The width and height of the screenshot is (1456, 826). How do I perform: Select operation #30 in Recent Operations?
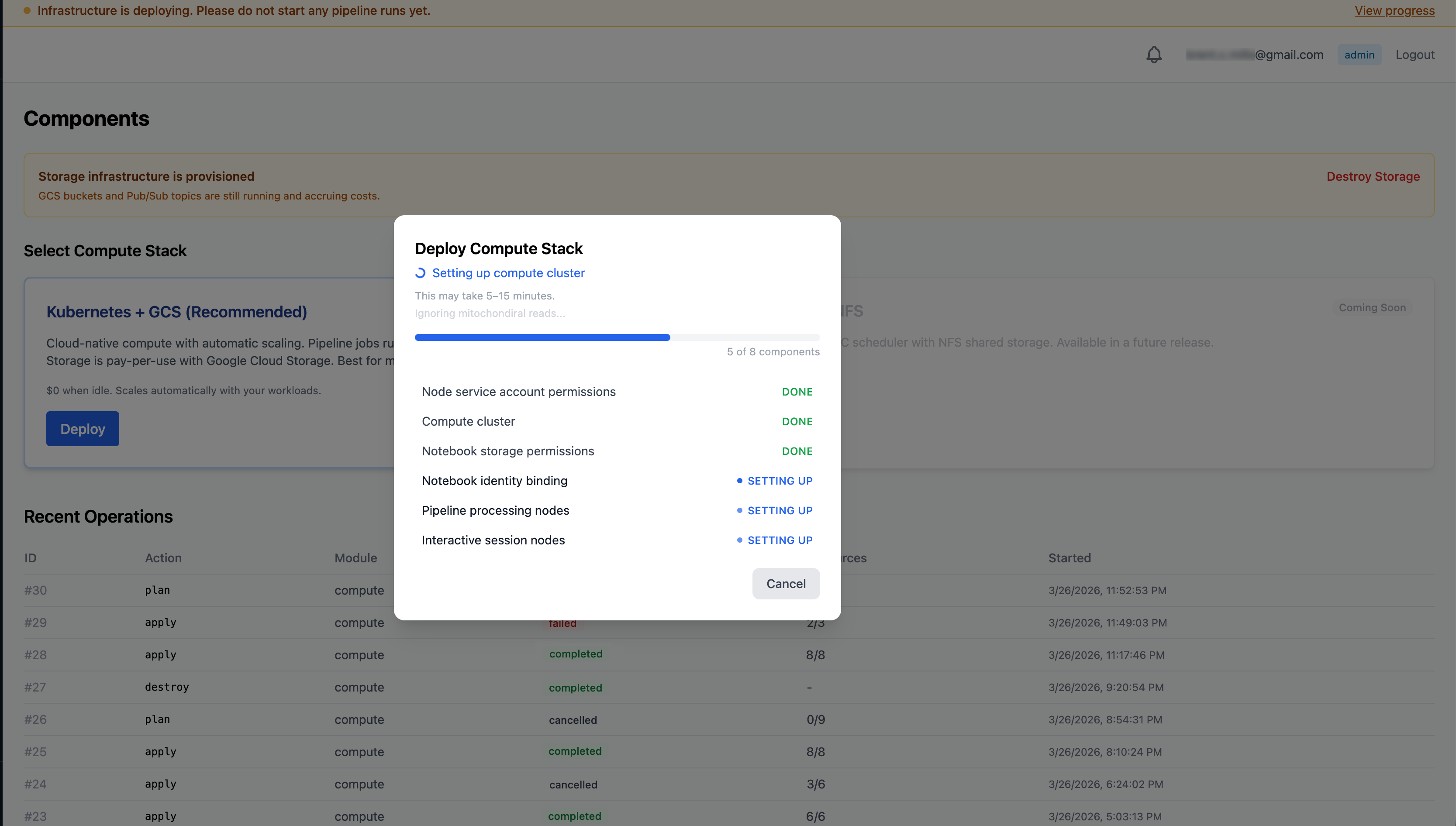click(729, 590)
